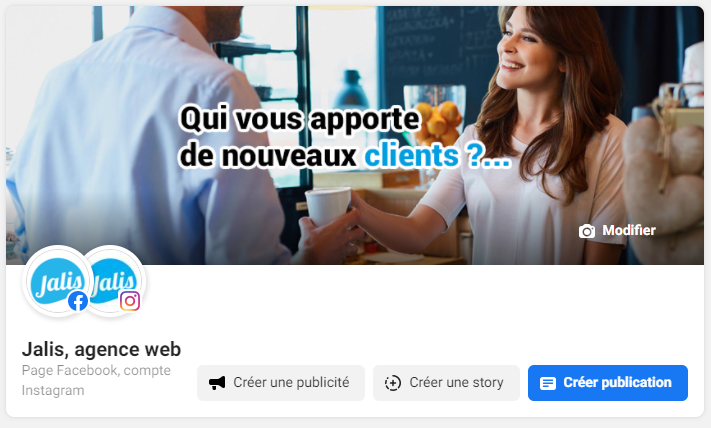Click the Instagram badge on Jalis avatar
This screenshot has width=711, height=428.
coord(130,301)
